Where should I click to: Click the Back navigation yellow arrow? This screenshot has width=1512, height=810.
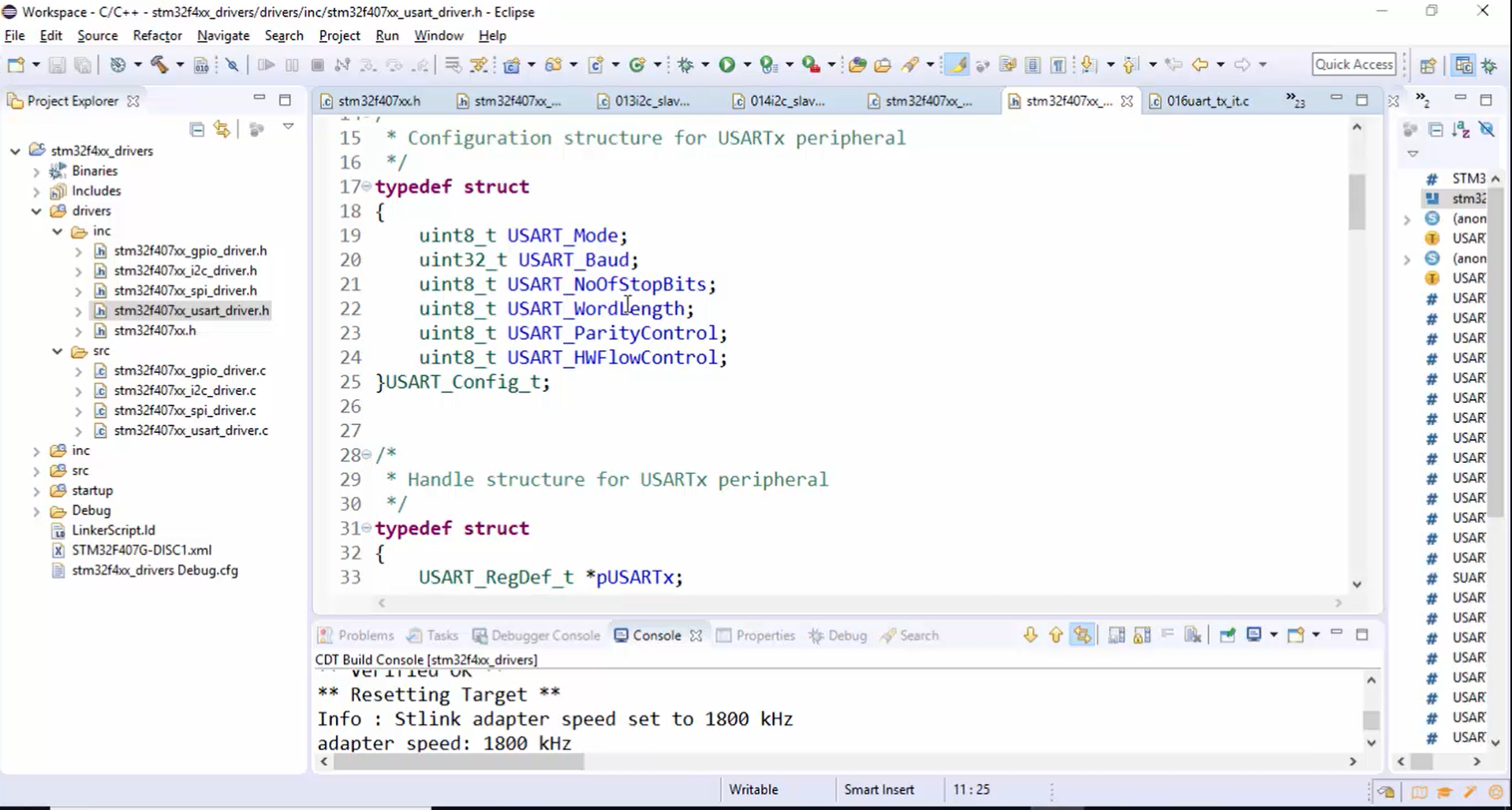click(1200, 65)
